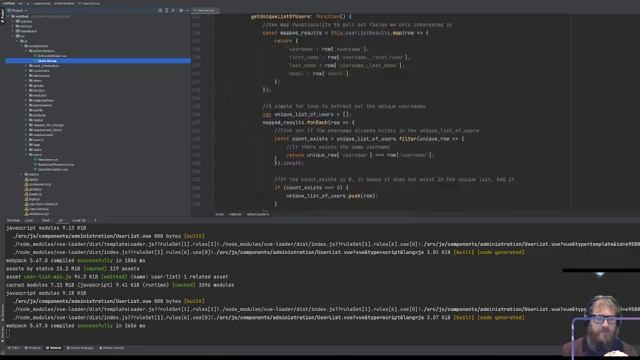
Task: Collapse the 'src' folder arrow
Action: coord(13,36)
